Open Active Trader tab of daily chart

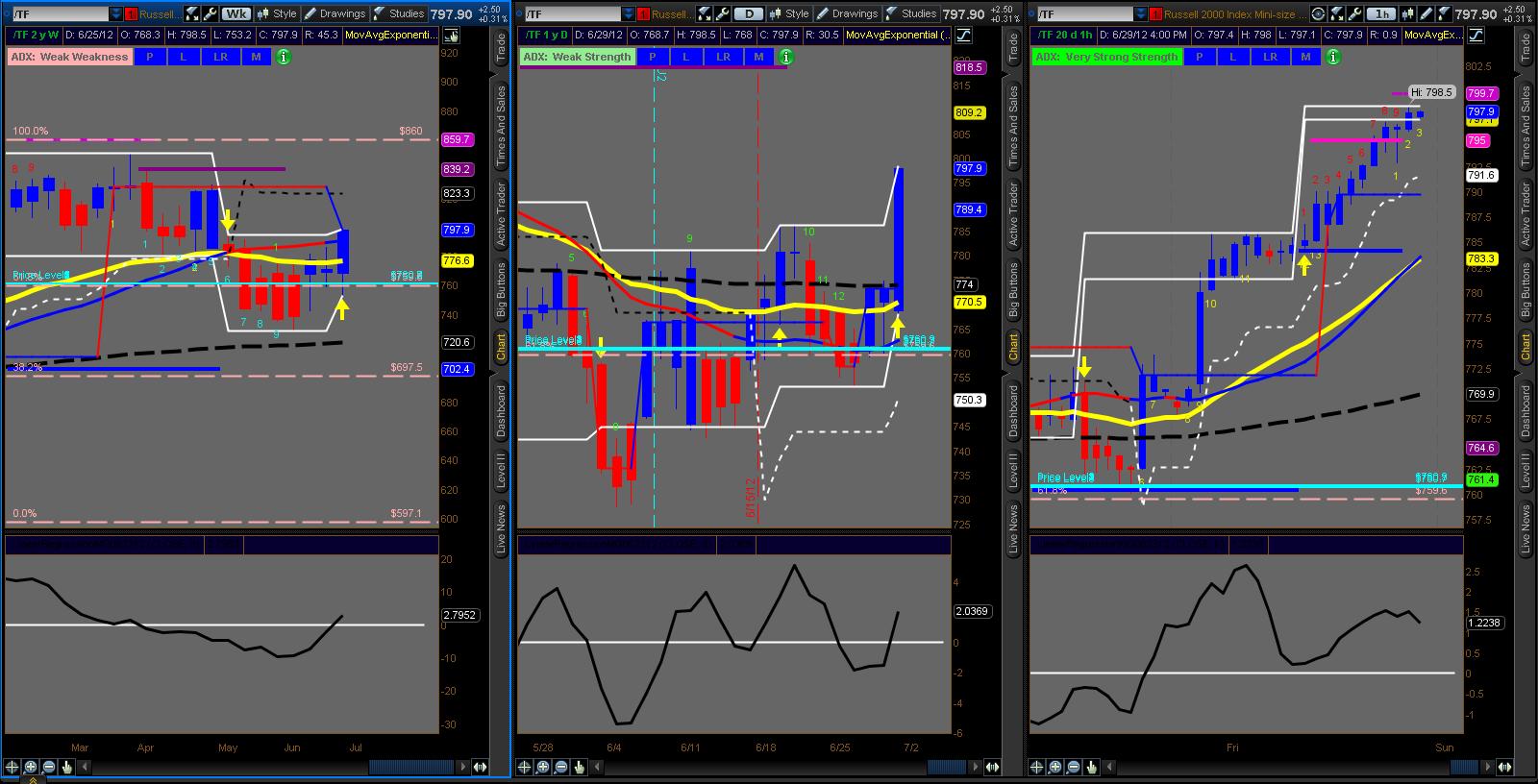click(x=1013, y=213)
